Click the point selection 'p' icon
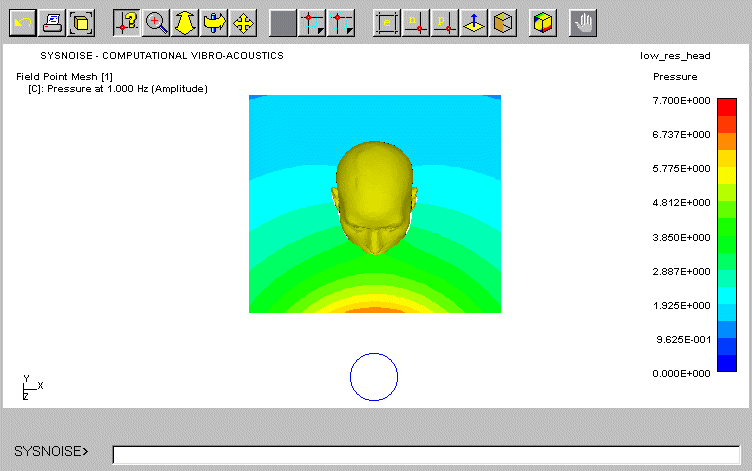This screenshot has width=752, height=471. (445, 21)
